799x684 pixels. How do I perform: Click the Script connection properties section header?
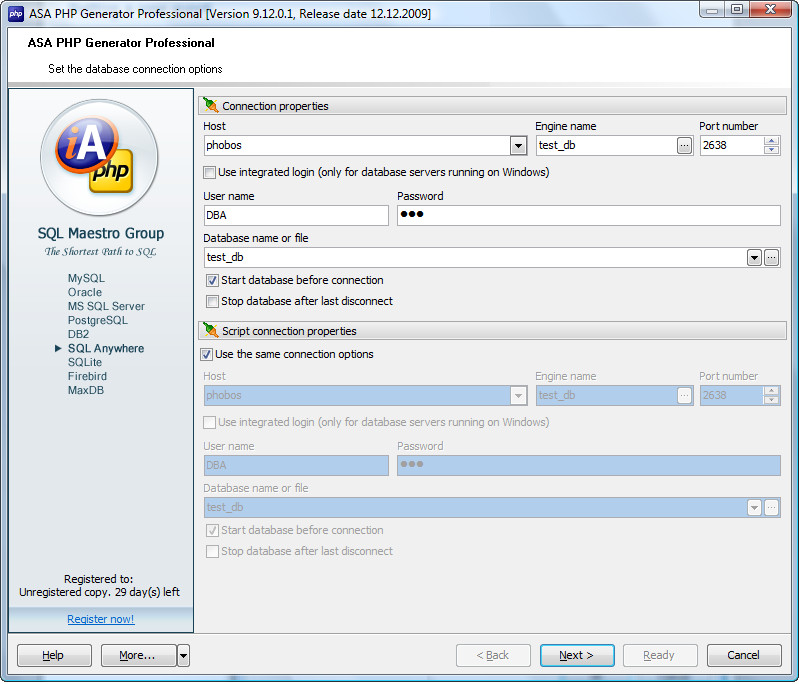[x=492, y=330]
